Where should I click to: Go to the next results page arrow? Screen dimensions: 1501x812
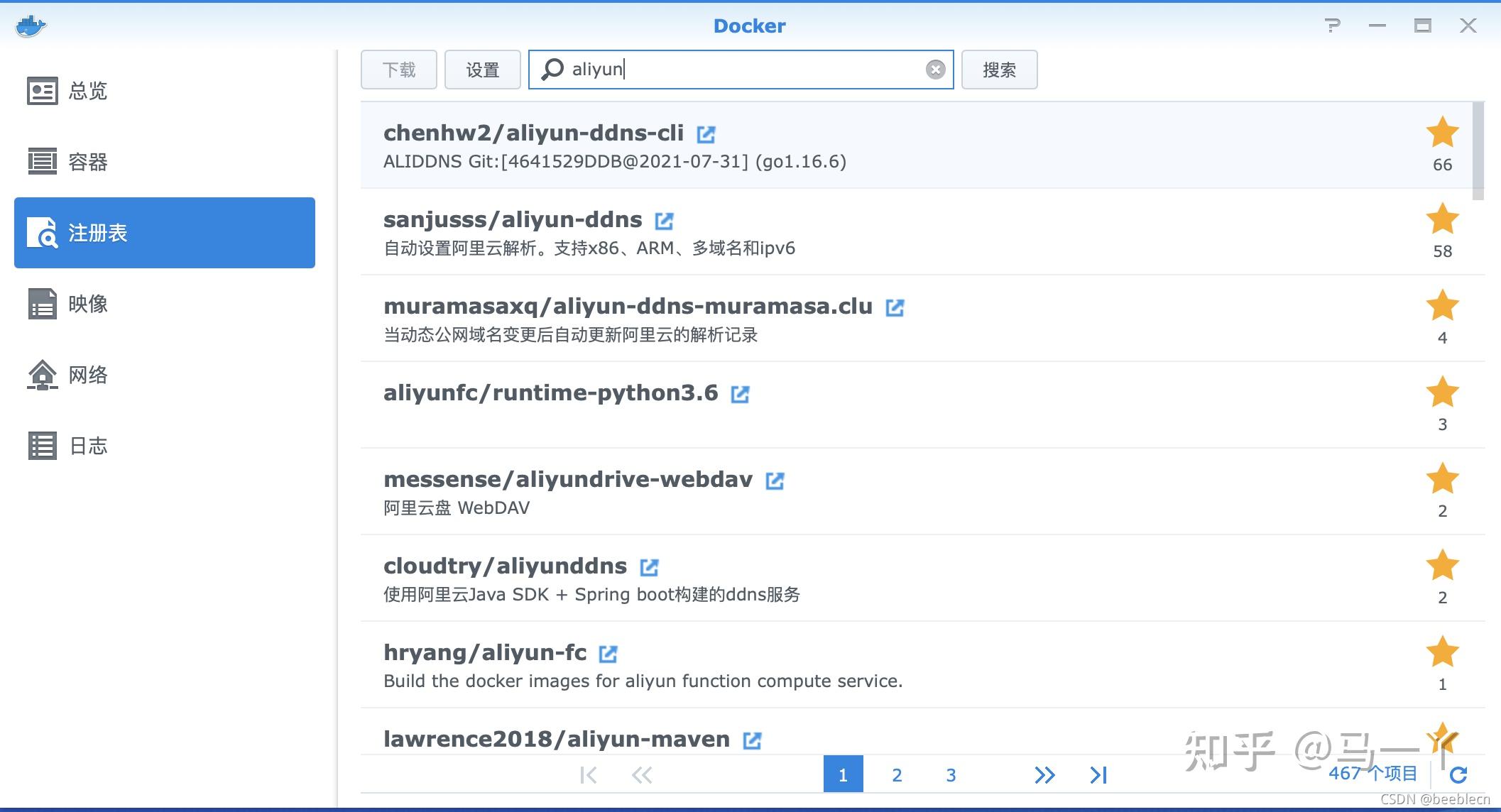(x=1044, y=774)
